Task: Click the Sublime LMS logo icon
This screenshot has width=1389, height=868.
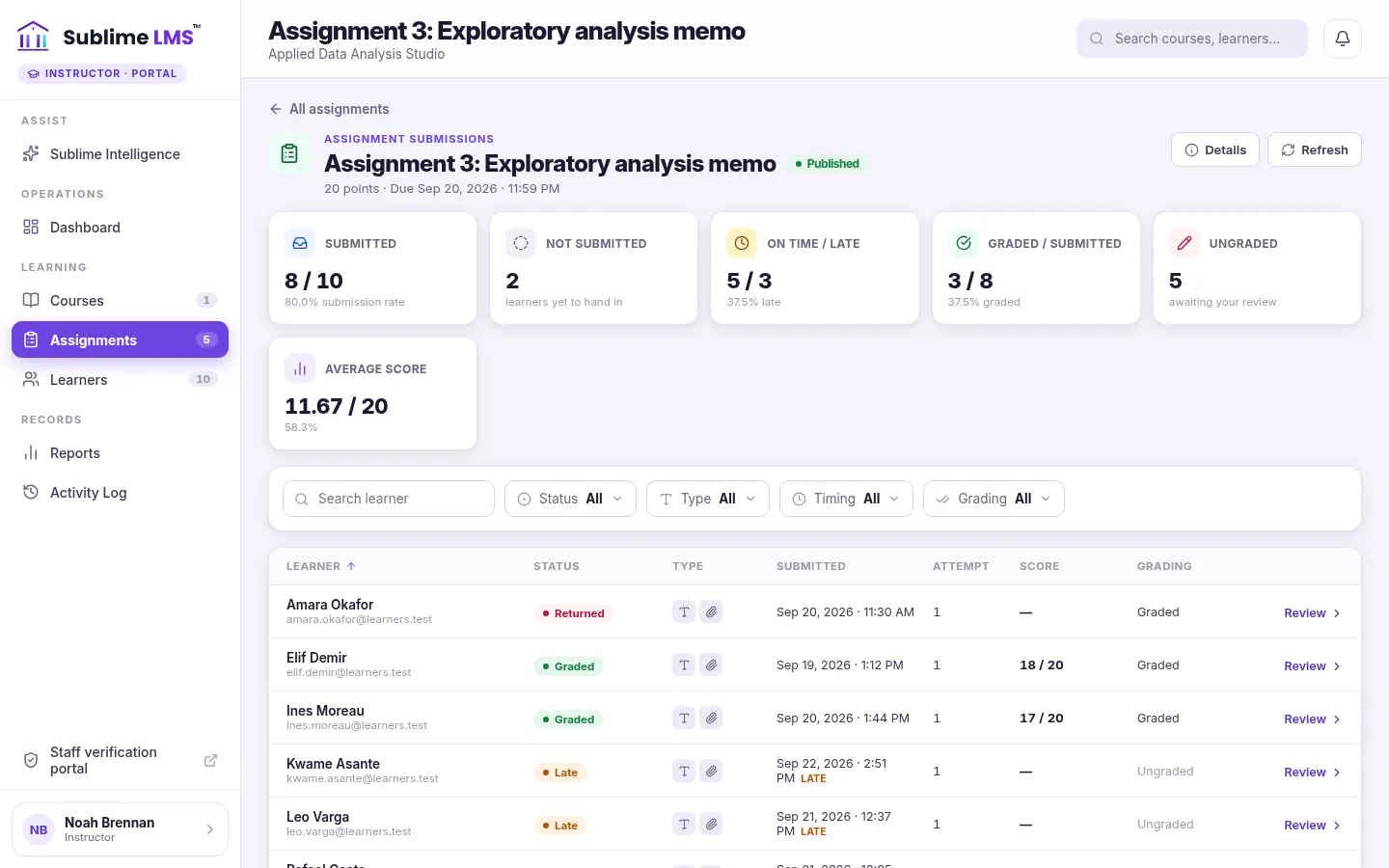Action: 33,37
